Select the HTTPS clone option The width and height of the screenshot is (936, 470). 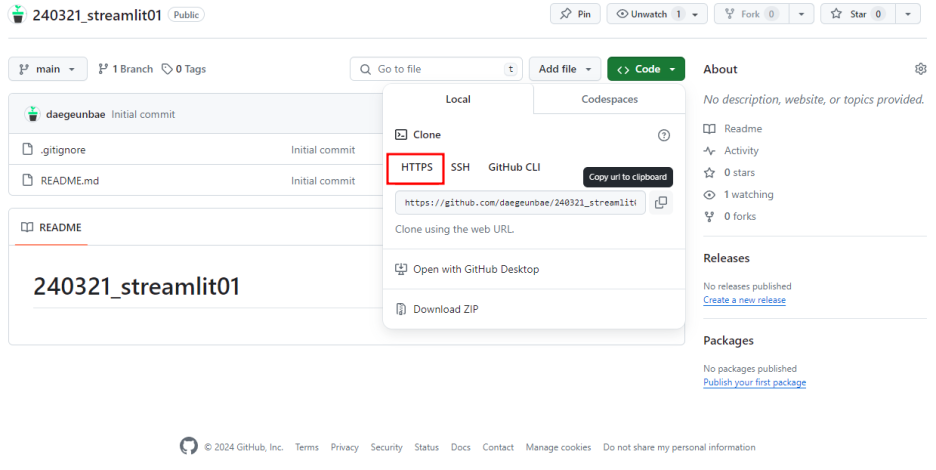click(416, 167)
